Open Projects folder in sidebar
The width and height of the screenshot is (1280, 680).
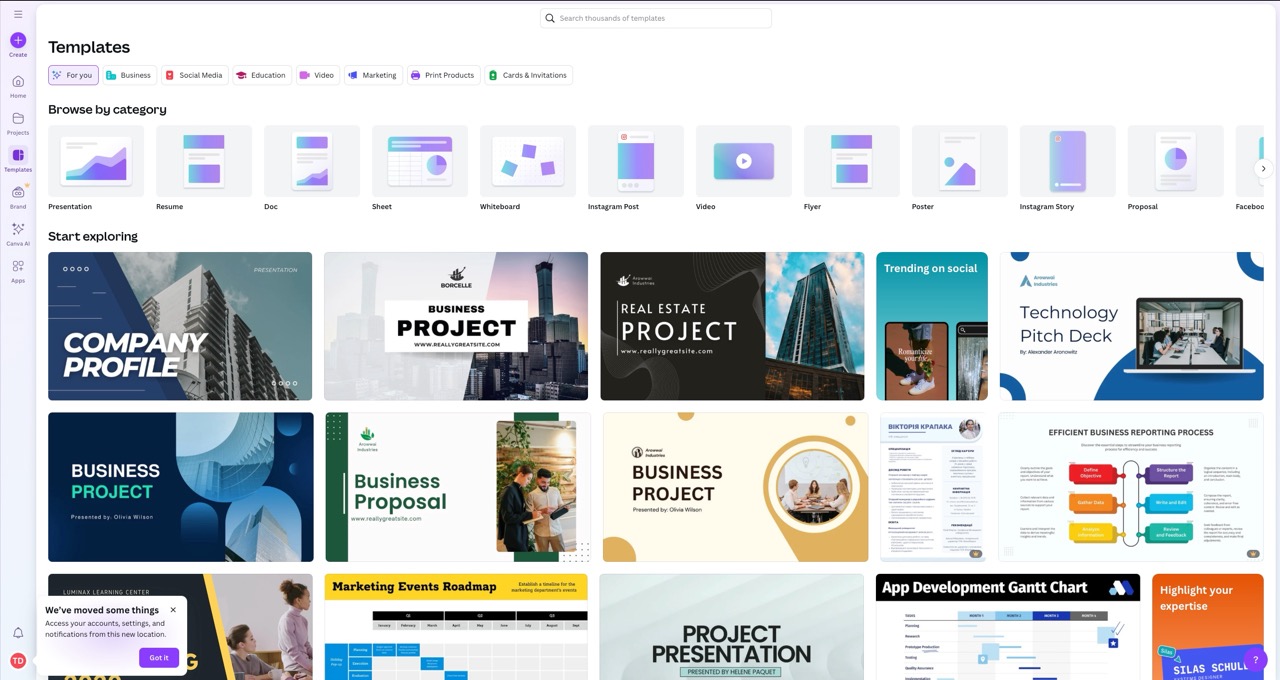pos(18,119)
